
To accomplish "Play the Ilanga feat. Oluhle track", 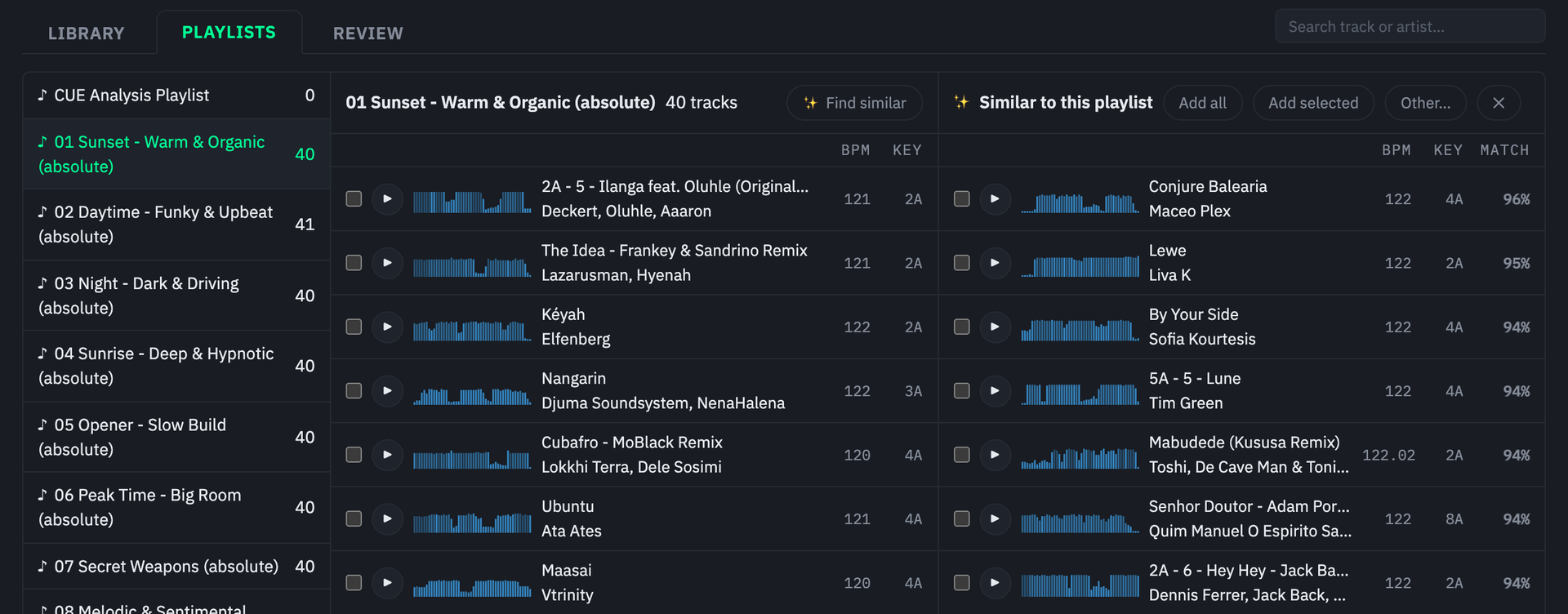I will point(388,199).
